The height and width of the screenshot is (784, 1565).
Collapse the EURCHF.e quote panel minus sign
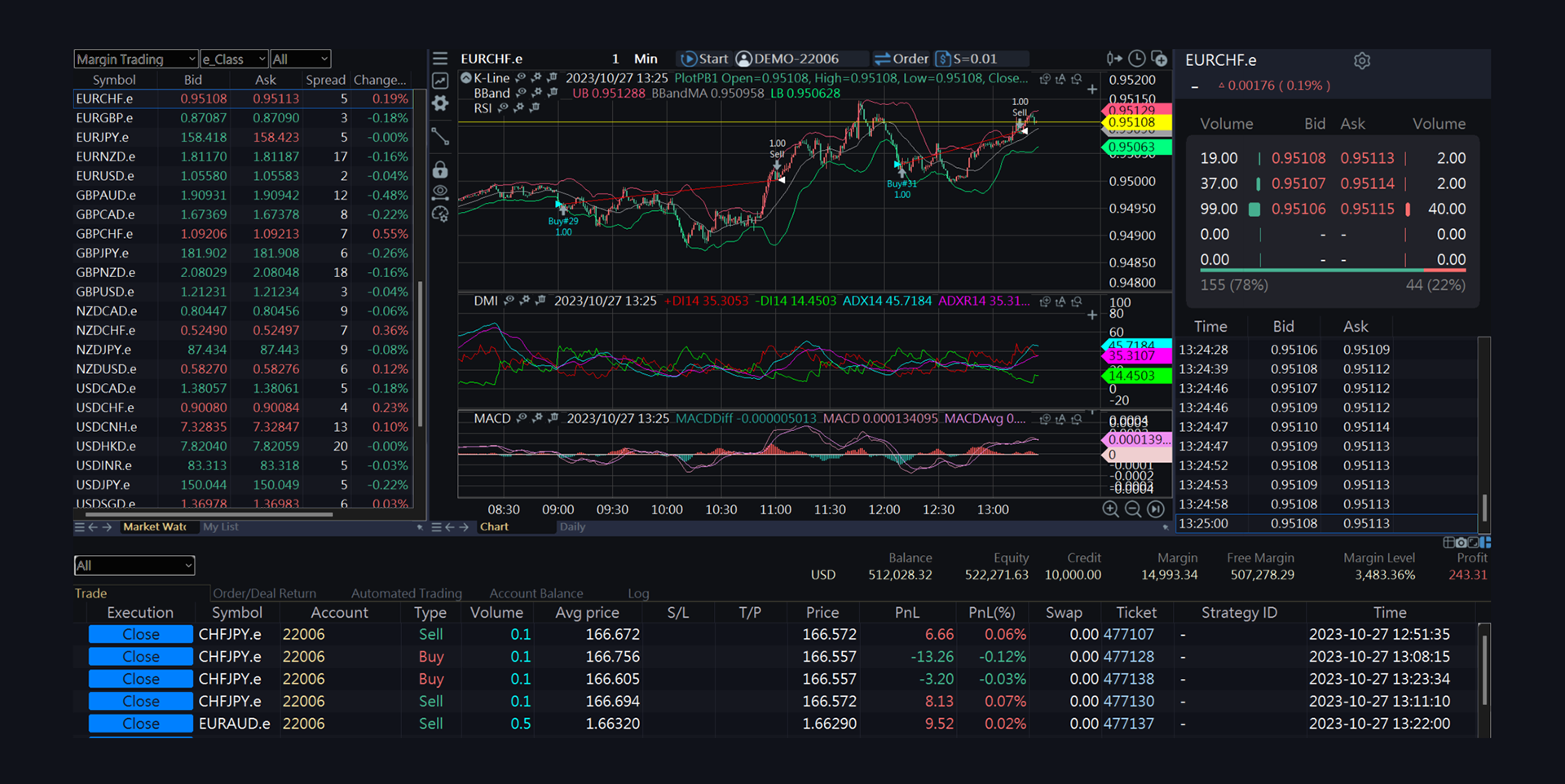click(x=1195, y=86)
